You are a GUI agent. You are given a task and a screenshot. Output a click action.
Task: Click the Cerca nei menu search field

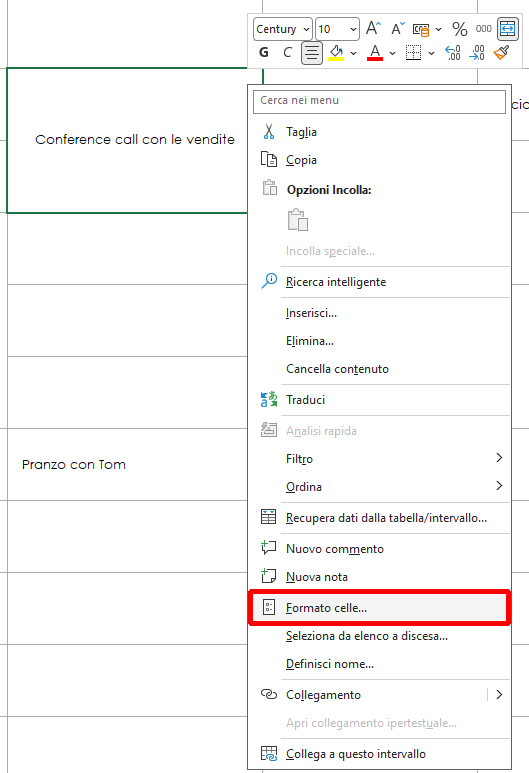tap(379, 101)
